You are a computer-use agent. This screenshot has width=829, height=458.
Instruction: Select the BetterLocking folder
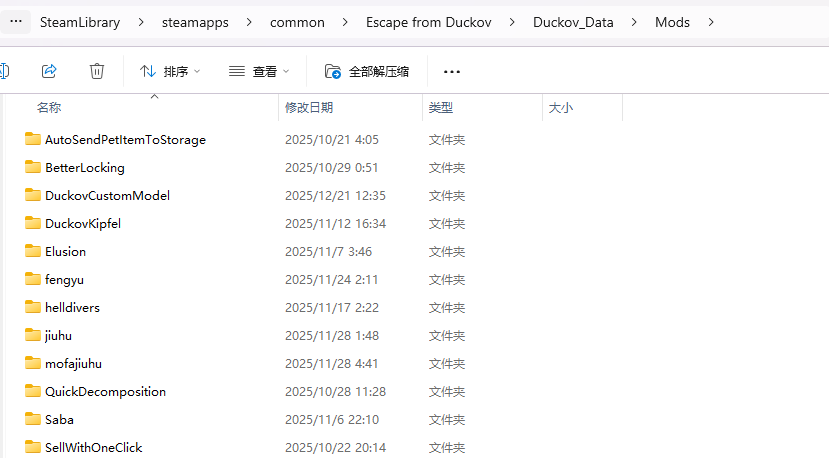point(85,167)
